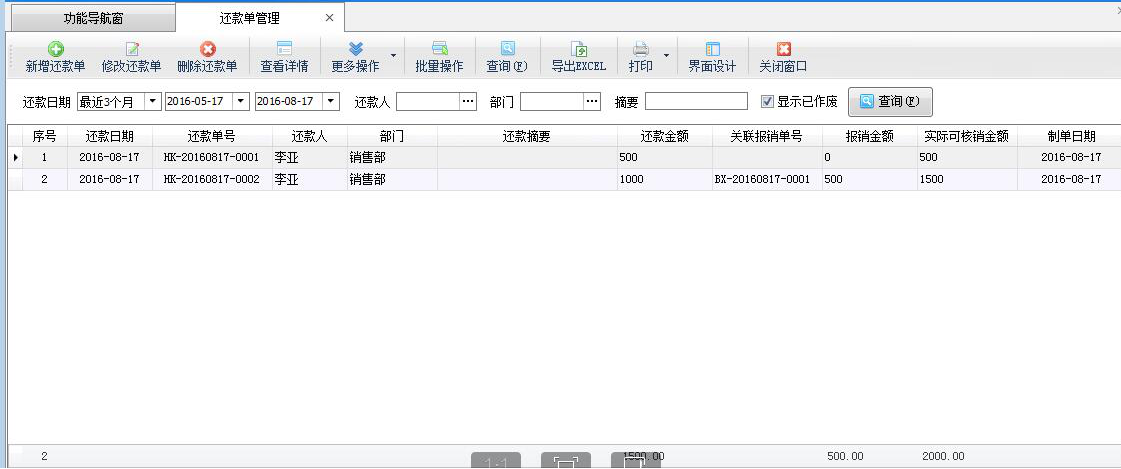1121x469 pixels.
Task: Click the 修改还款单 edit icon
Action: point(131,49)
